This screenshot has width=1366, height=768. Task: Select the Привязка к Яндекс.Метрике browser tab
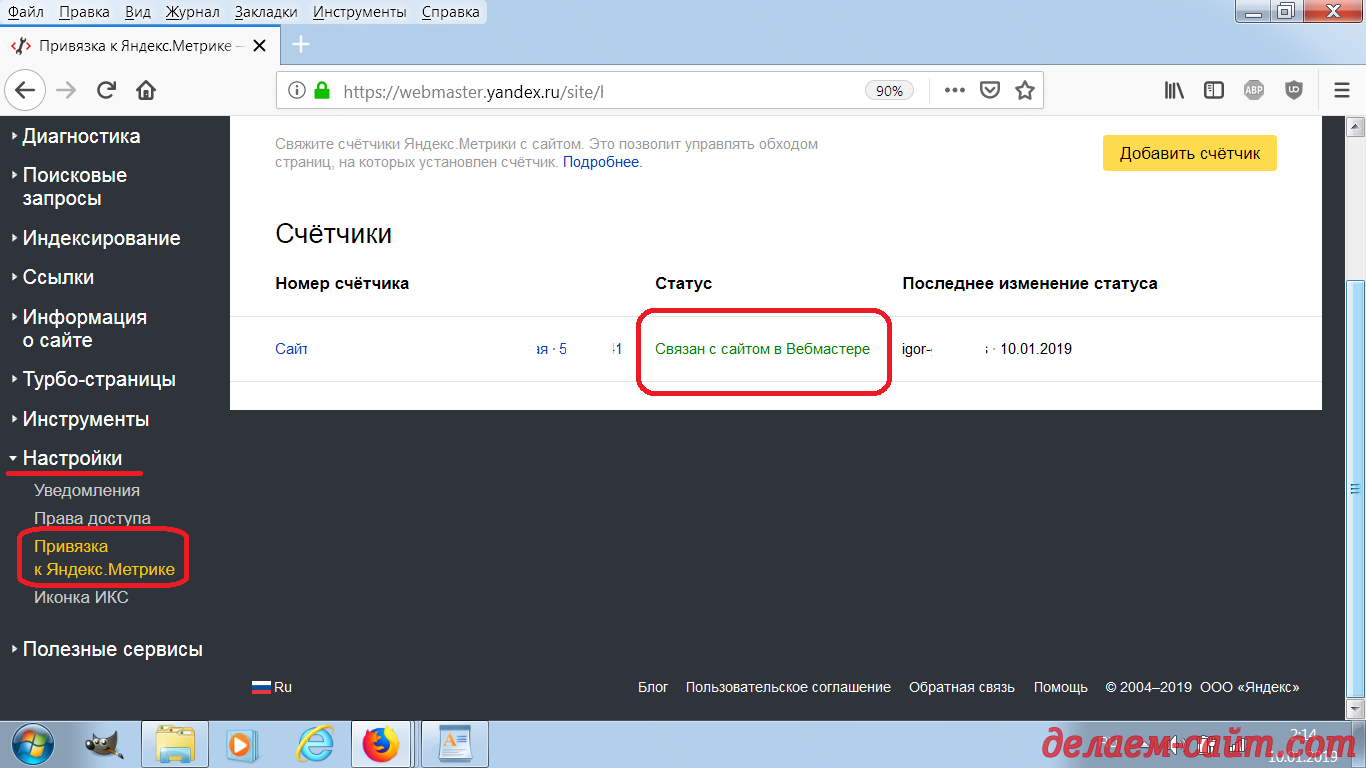click(140, 46)
